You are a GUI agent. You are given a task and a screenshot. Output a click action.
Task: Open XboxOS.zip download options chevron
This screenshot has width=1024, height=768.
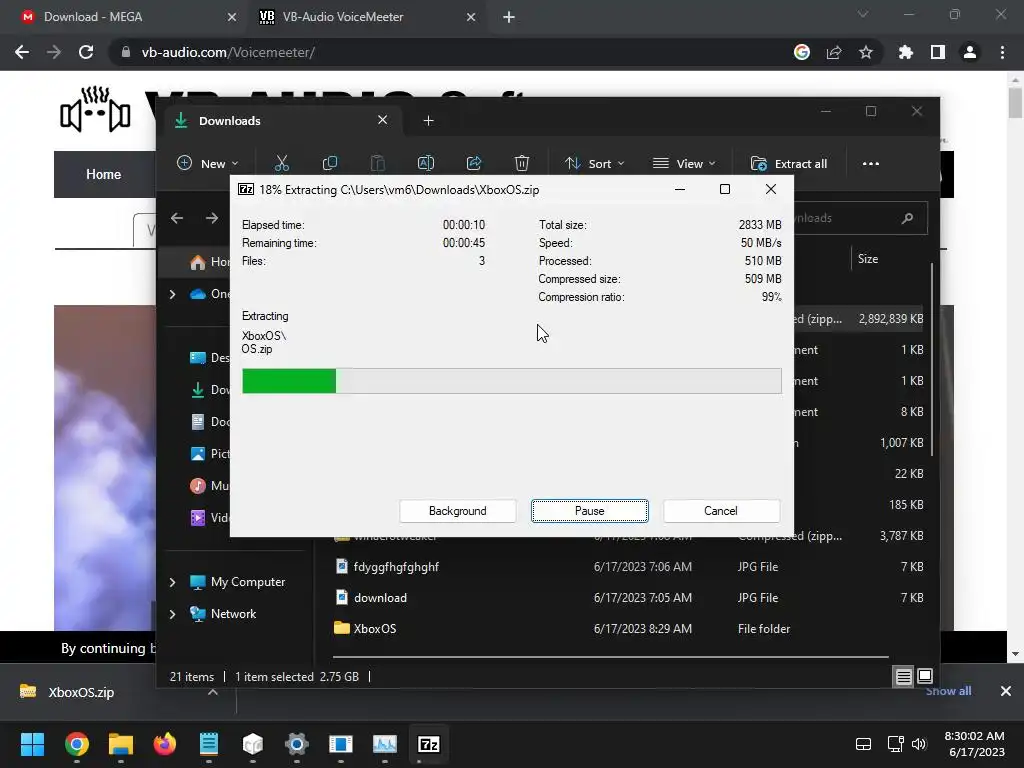pos(212,692)
